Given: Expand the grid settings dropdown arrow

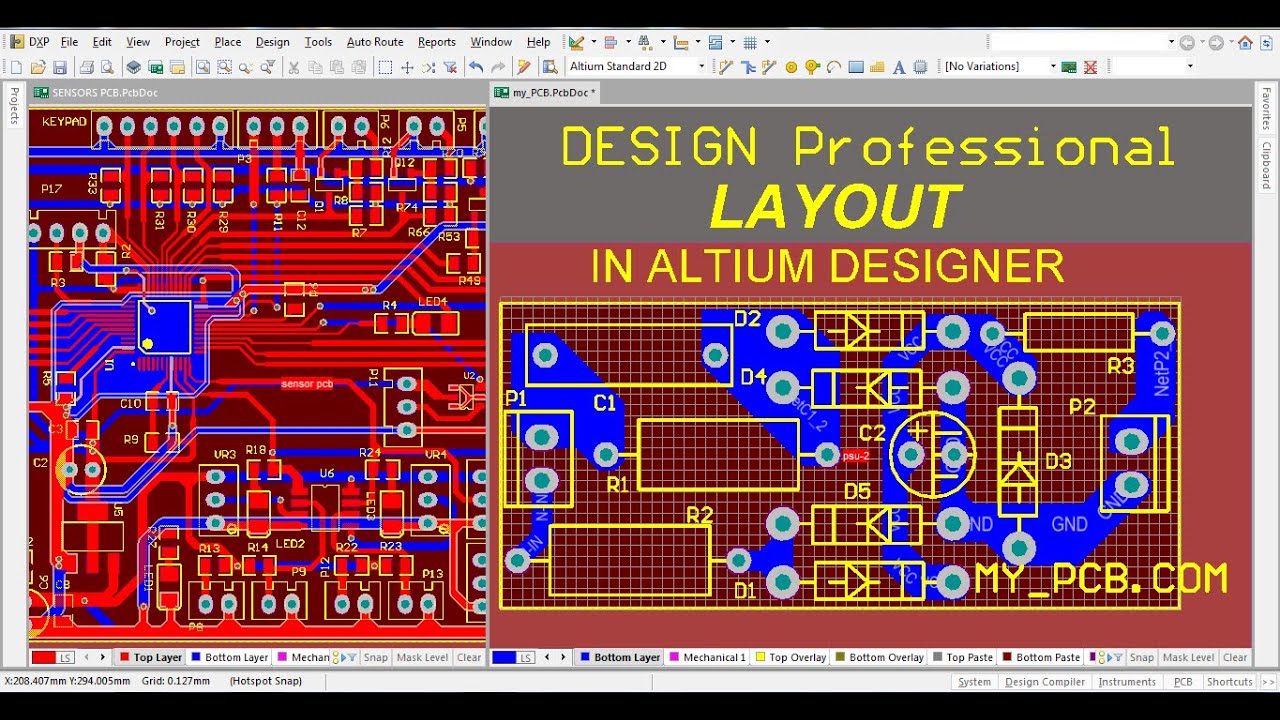Looking at the screenshot, I should coord(767,42).
